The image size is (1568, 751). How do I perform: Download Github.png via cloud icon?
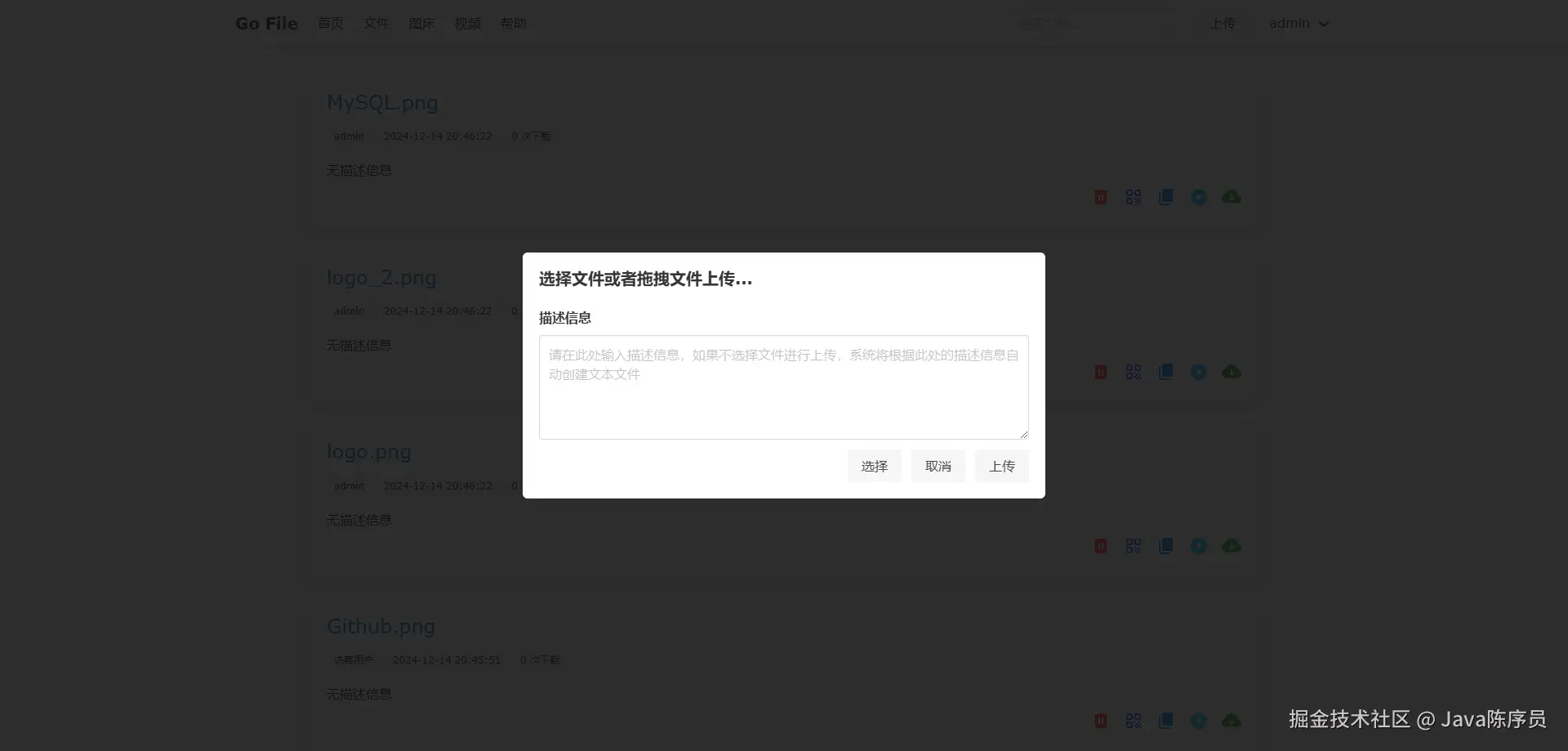pyautogui.click(x=1232, y=721)
